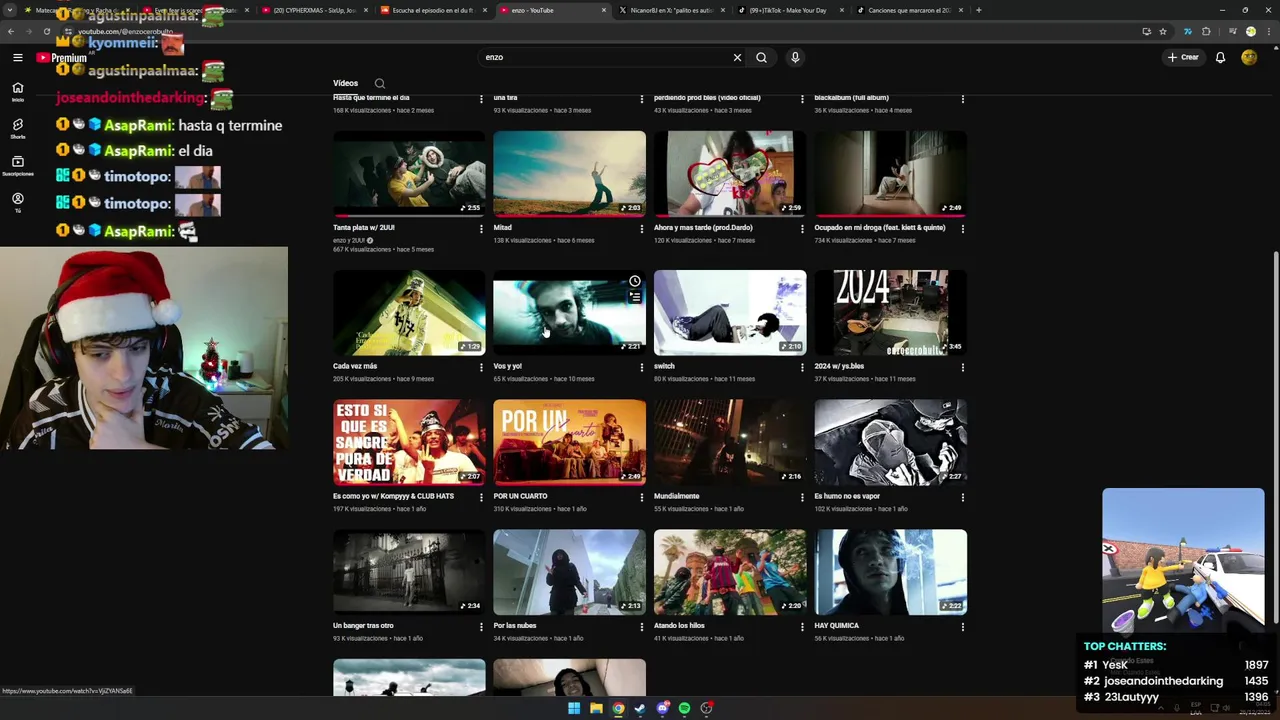Open the "Por las nubes" title link
The width and height of the screenshot is (1280, 720).
click(x=515, y=626)
